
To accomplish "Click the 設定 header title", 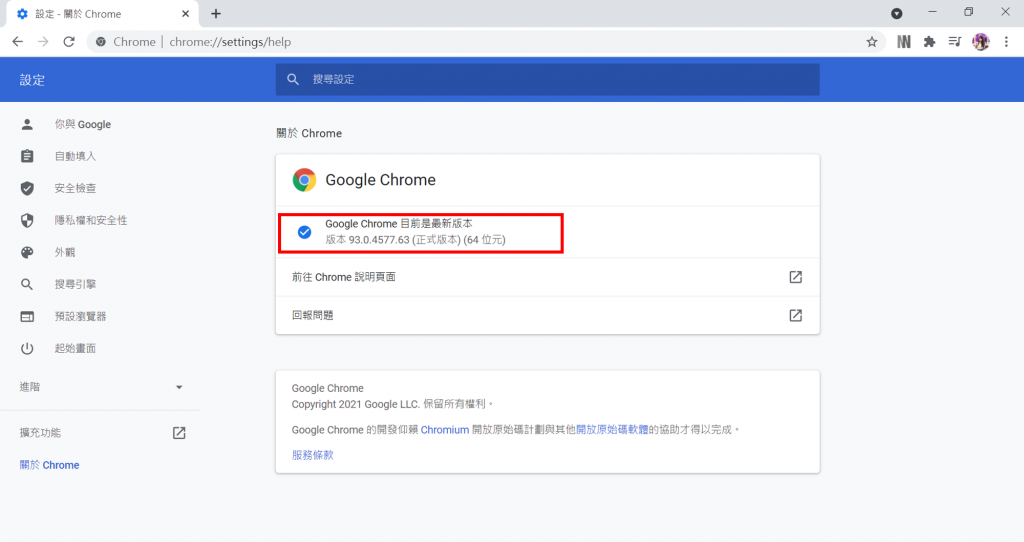I will [x=32, y=80].
